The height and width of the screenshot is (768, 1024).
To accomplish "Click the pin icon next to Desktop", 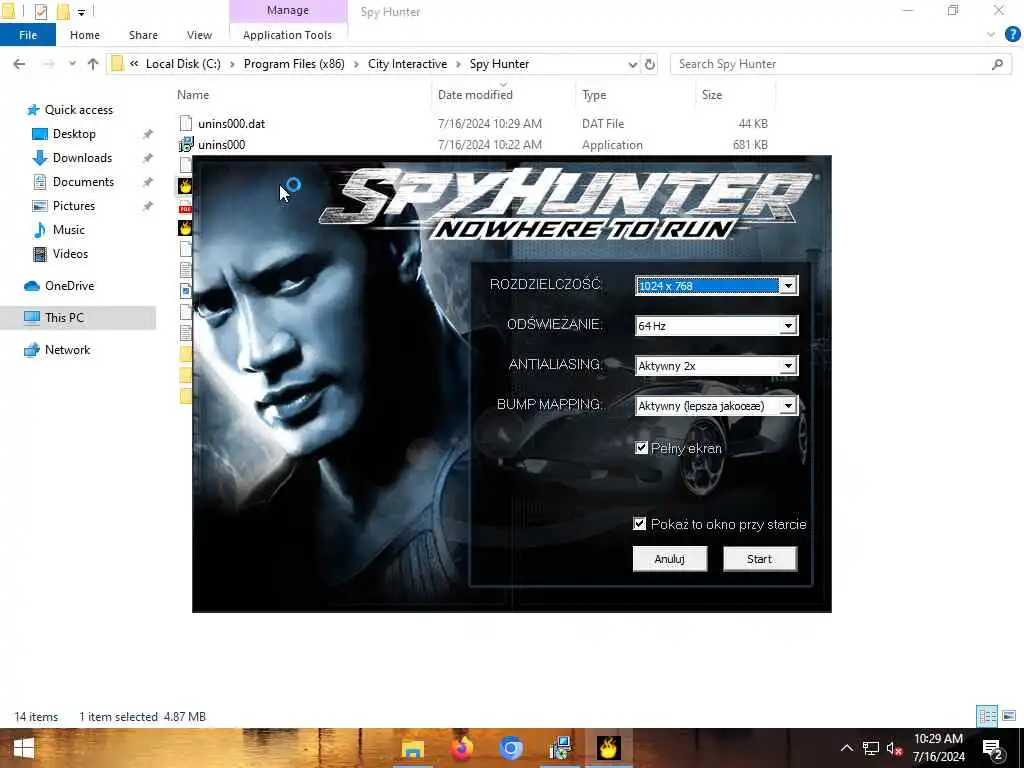I will (x=148, y=134).
